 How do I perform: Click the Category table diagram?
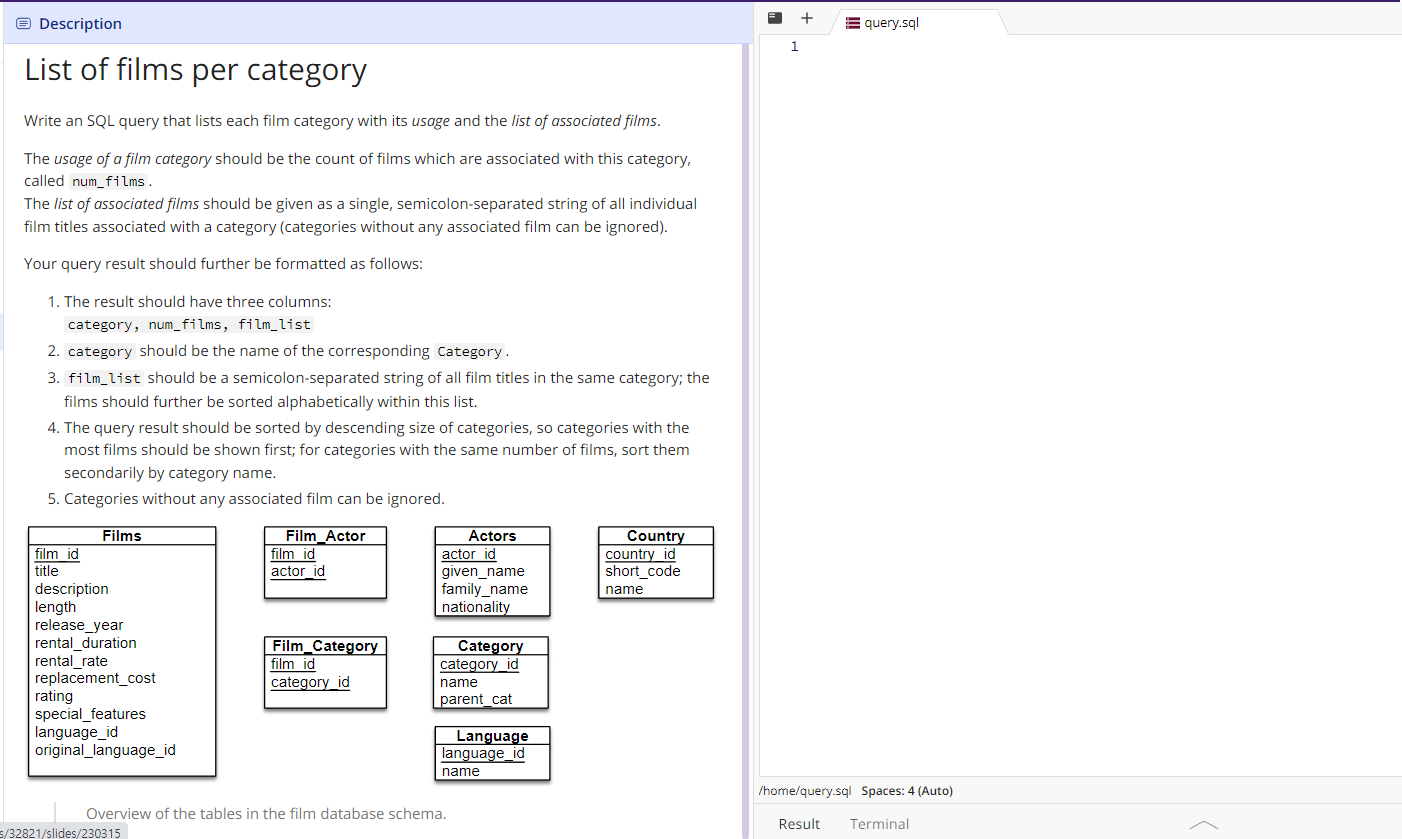[x=490, y=672]
